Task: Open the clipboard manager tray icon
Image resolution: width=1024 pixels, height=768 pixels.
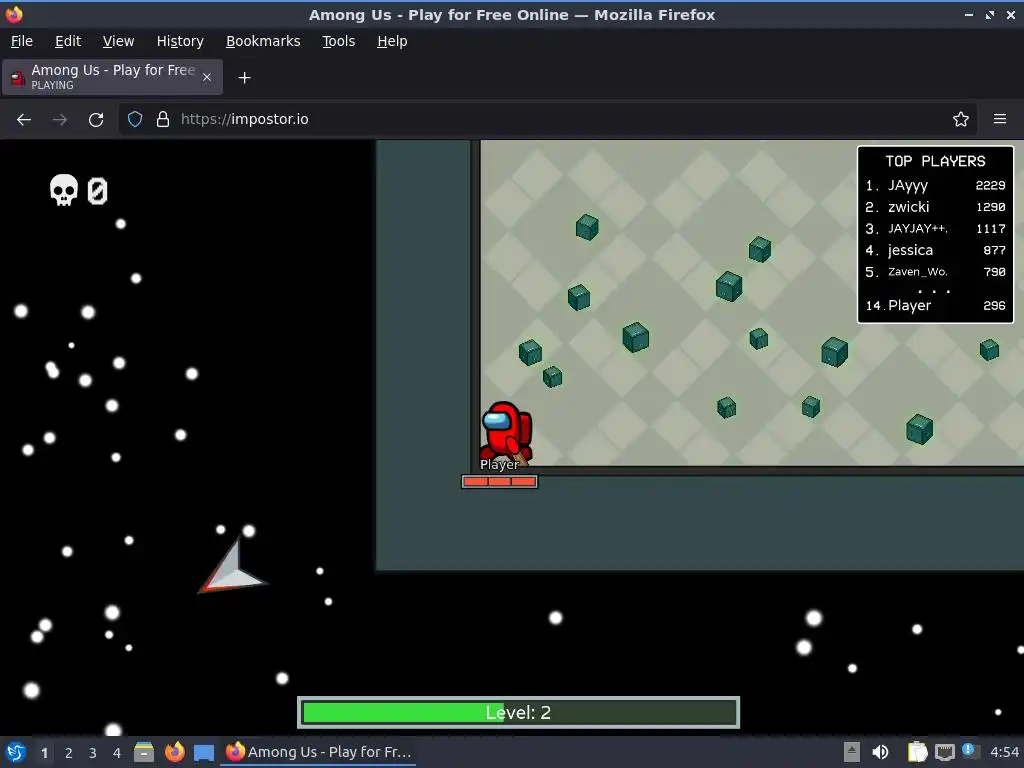Action: click(918, 752)
